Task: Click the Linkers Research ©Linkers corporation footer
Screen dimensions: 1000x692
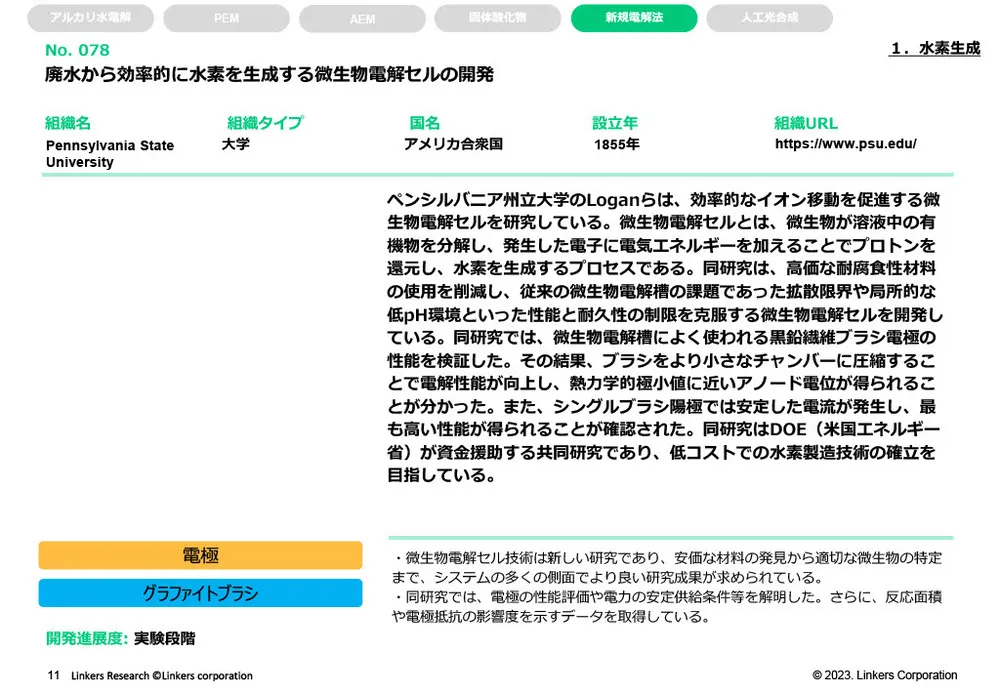Action: pyautogui.click(x=162, y=675)
